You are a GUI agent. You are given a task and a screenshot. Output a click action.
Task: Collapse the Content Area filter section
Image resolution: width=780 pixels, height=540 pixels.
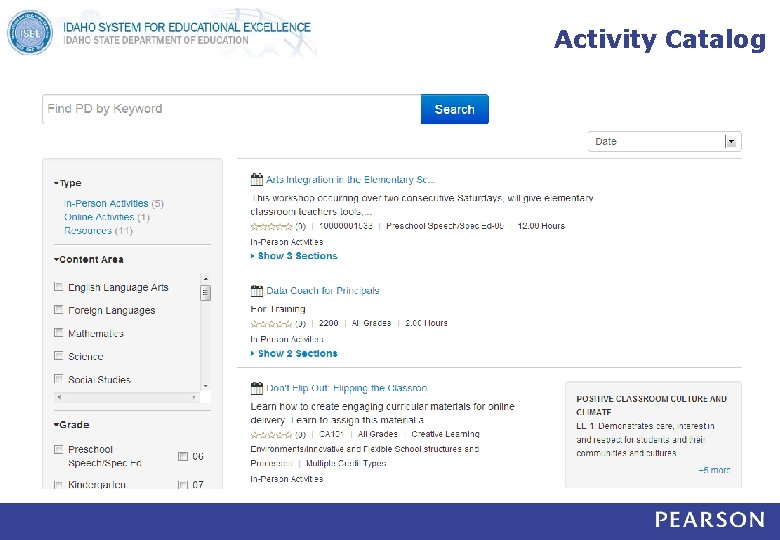89,260
